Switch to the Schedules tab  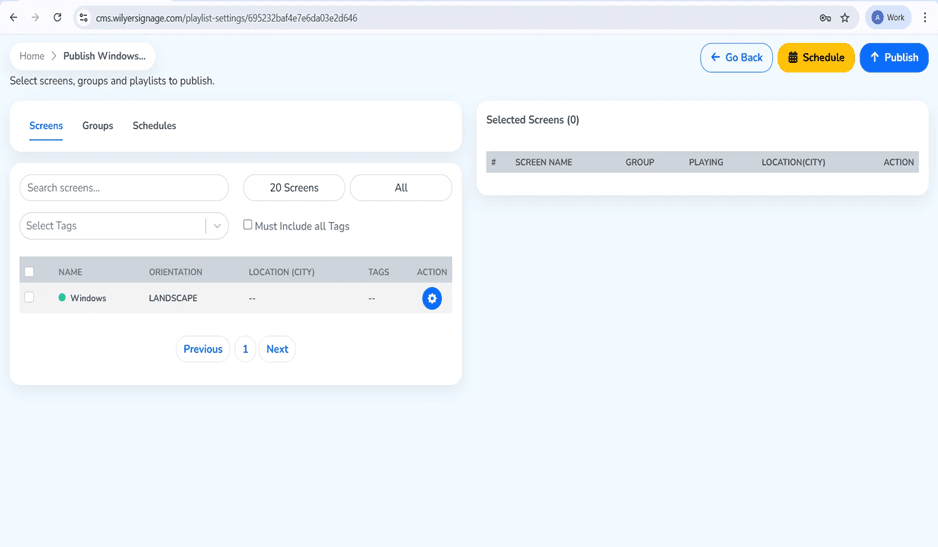click(x=154, y=126)
